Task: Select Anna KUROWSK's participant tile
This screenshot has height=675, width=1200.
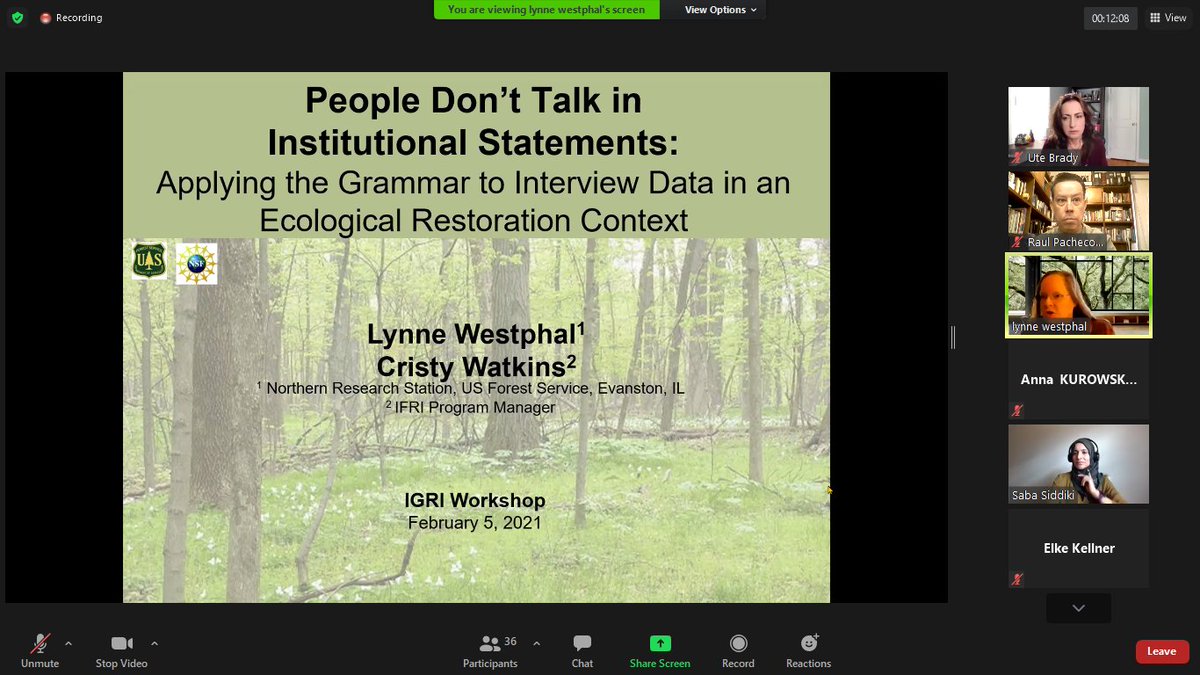Action: [x=1078, y=379]
